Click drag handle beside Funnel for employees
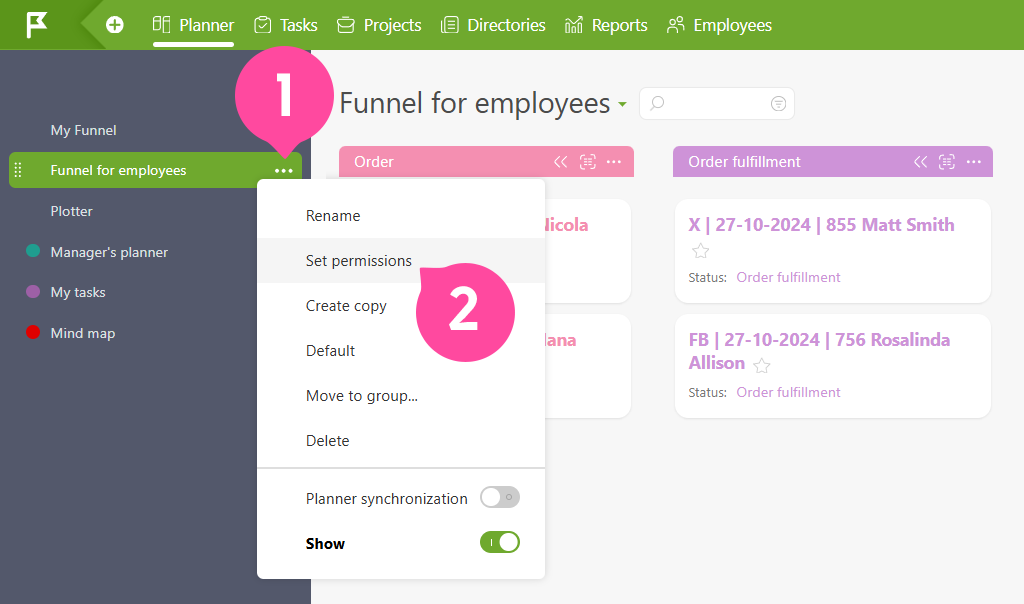The width and height of the screenshot is (1024, 604). 18,170
